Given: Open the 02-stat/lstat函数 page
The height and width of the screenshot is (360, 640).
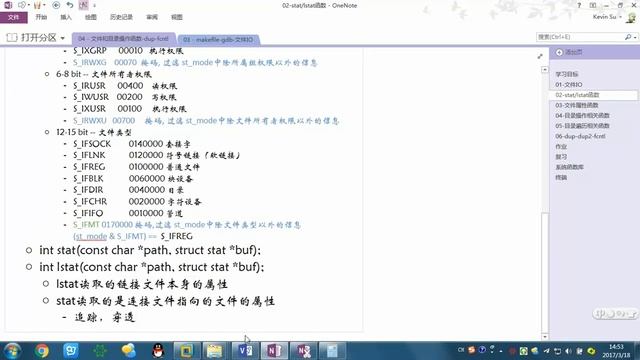Looking at the screenshot, I should 593,95.
